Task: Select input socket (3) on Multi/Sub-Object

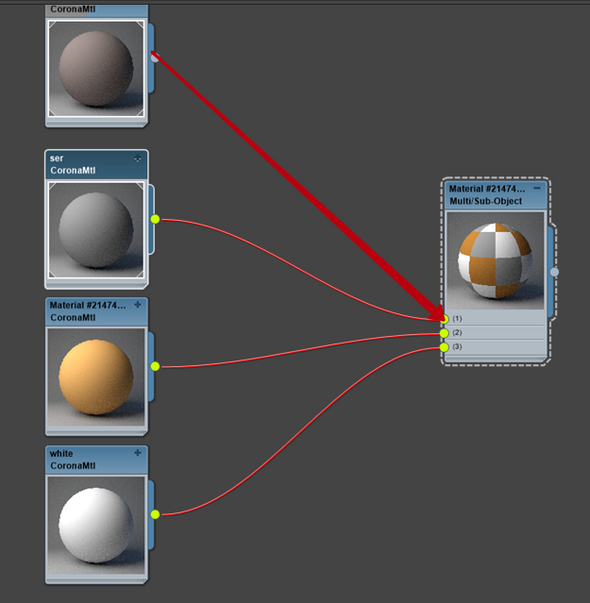Action: [444, 347]
